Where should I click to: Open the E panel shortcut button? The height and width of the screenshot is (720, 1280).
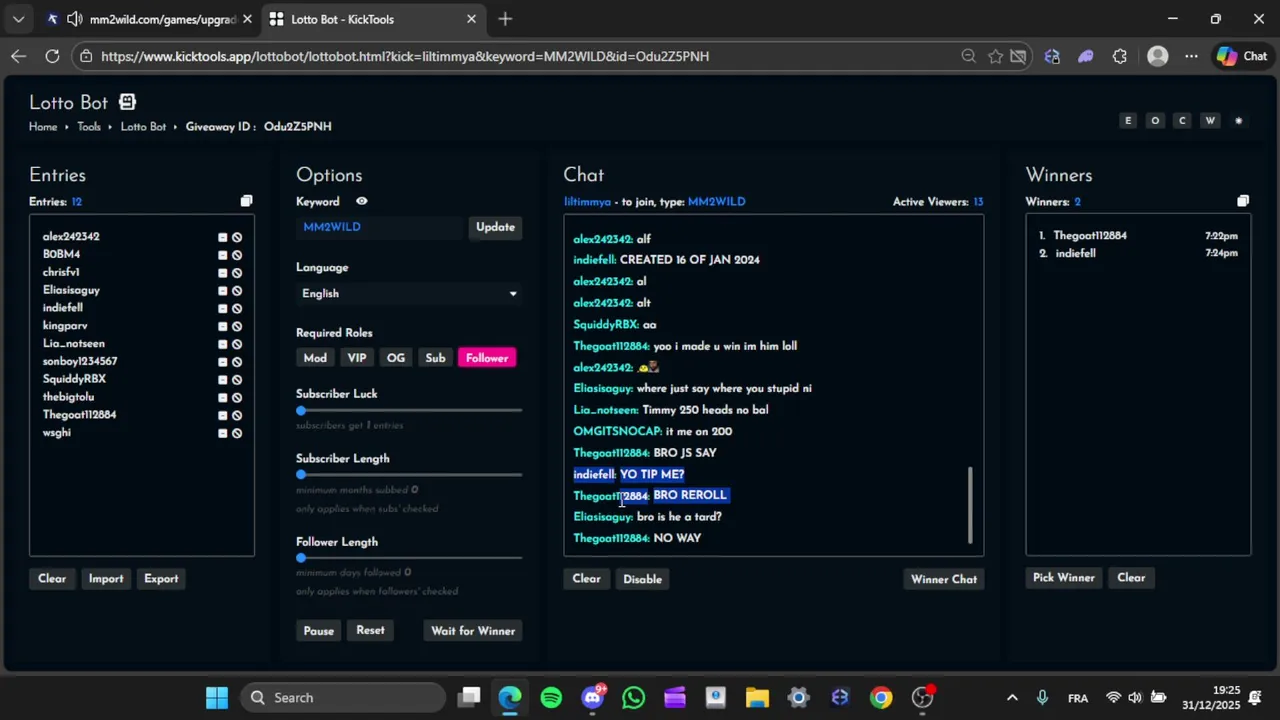coord(1128,120)
